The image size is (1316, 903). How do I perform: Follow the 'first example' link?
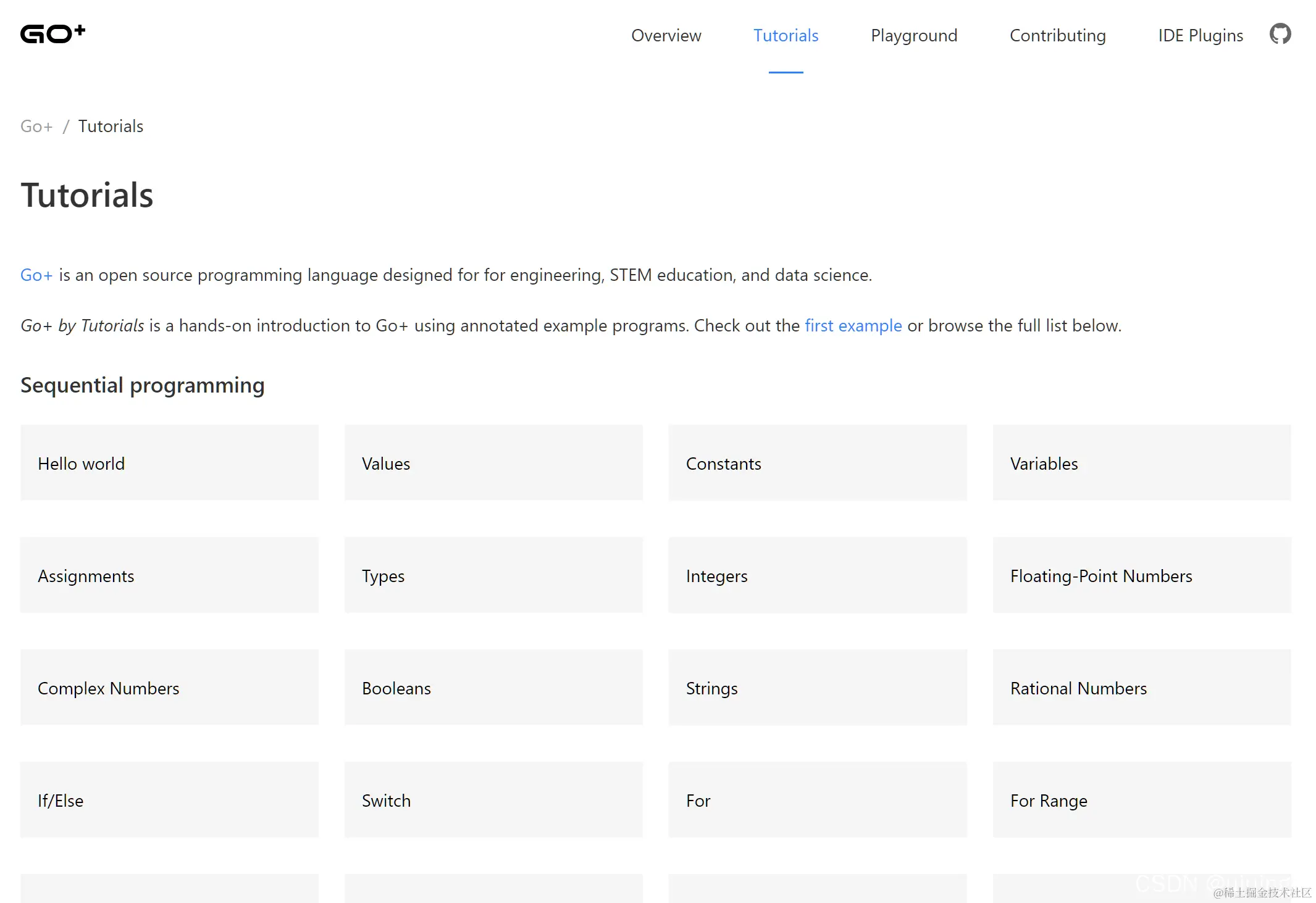point(853,326)
